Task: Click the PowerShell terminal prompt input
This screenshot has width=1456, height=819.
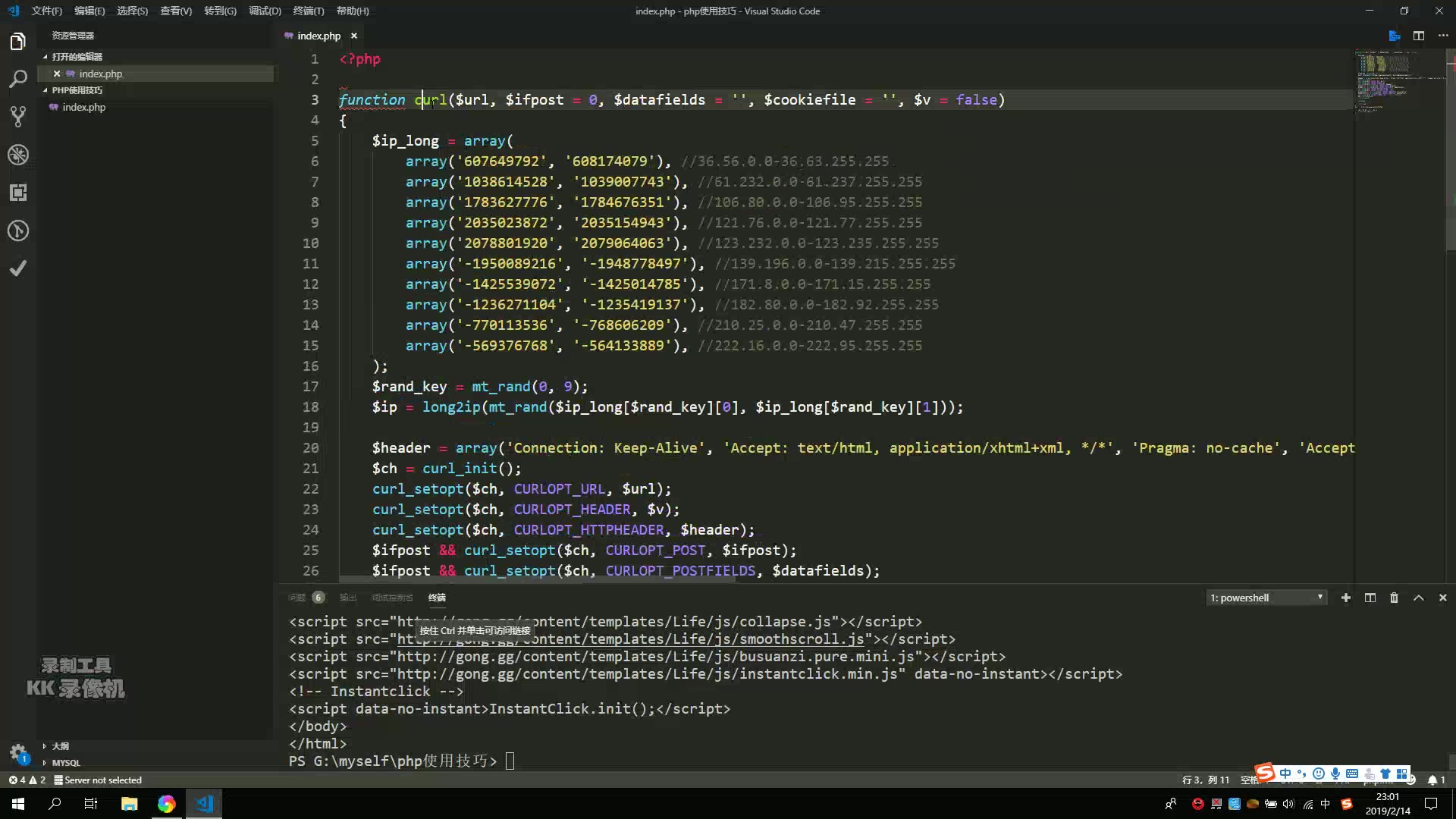Action: [510, 761]
